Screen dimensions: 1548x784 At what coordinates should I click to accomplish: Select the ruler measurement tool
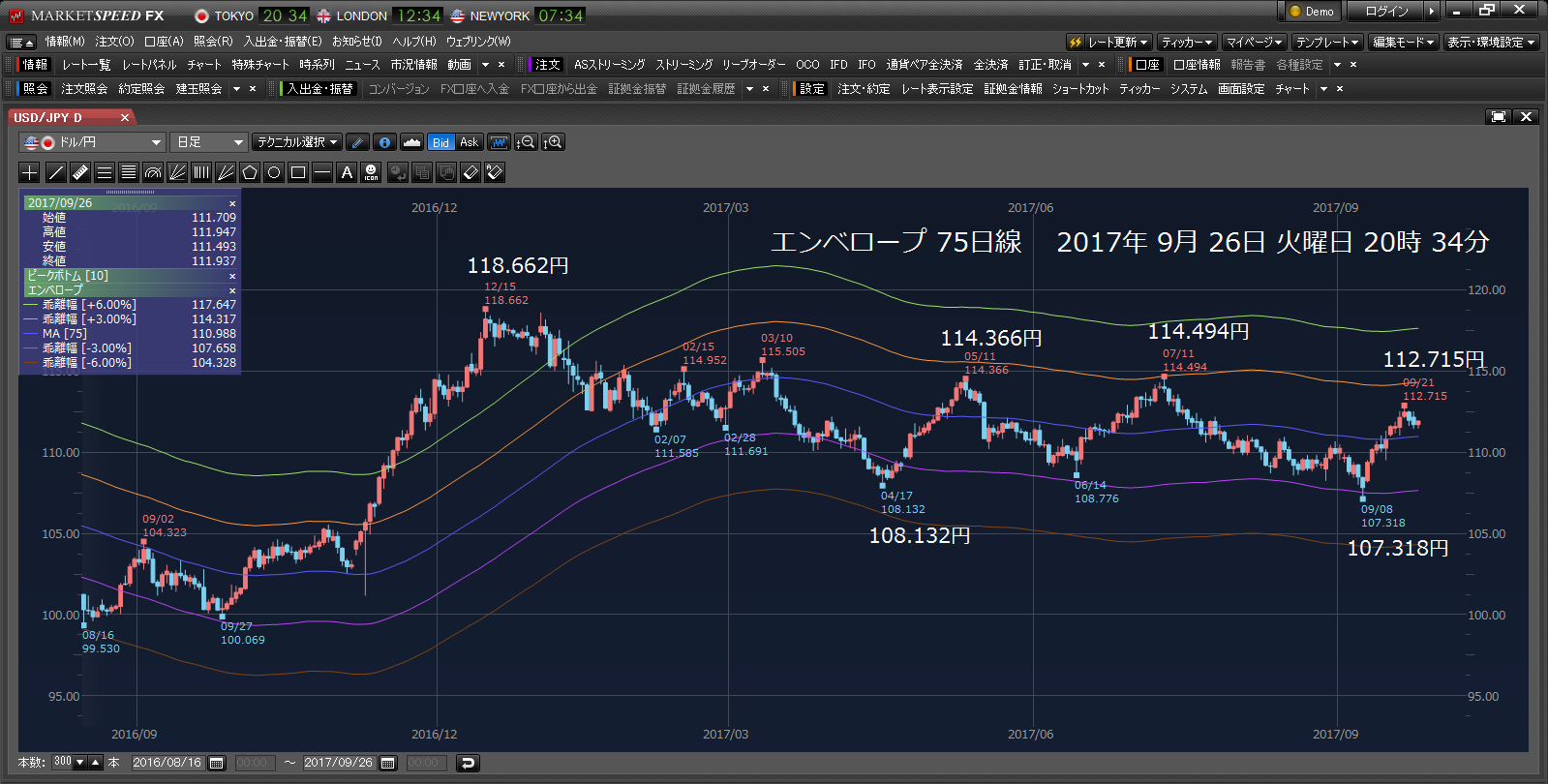[79, 172]
